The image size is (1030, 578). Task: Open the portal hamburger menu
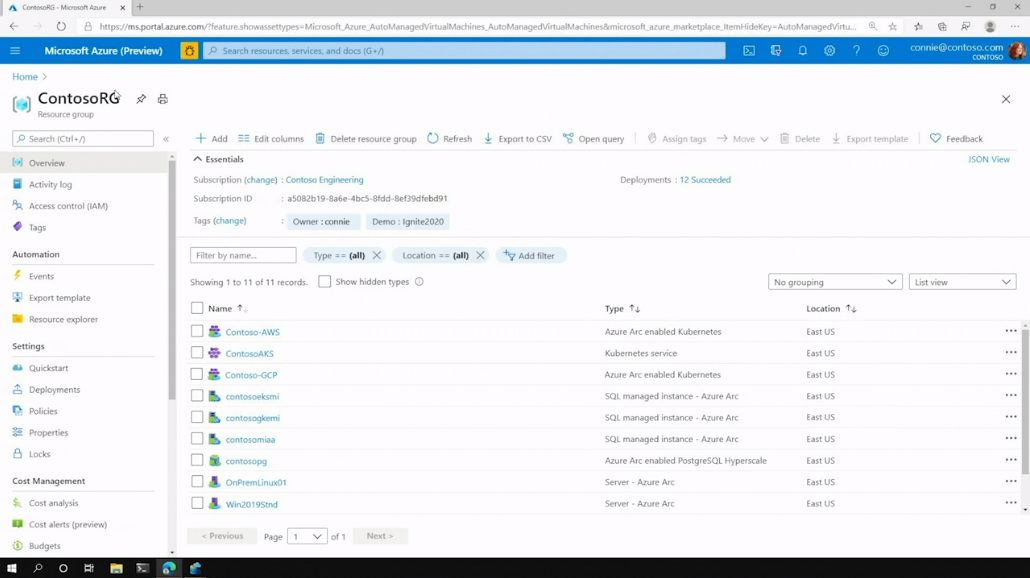click(x=15, y=51)
